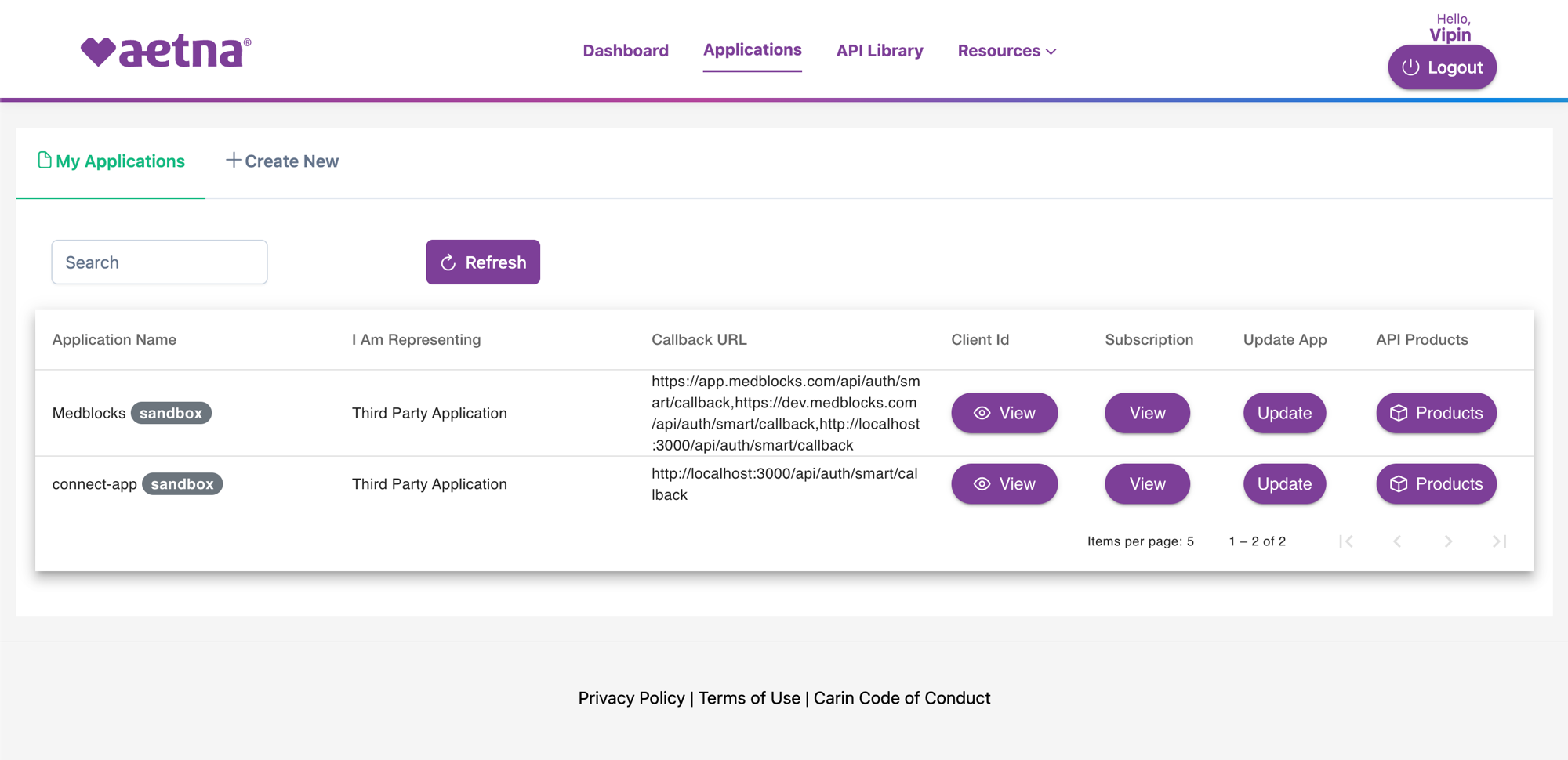Refresh the applications list
Viewport: 1568px width, 760px height.
pyautogui.click(x=483, y=262)
